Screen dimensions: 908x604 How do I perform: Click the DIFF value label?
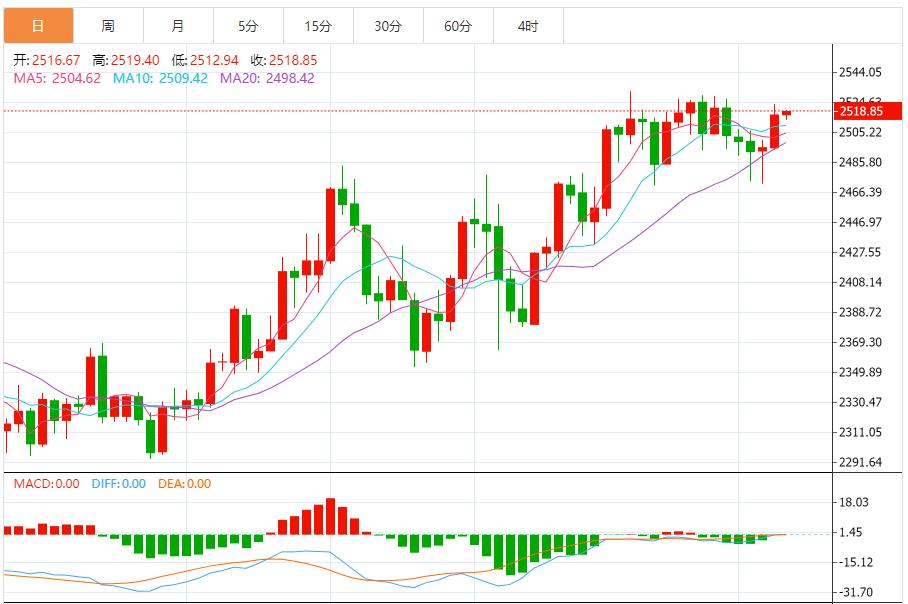tap(118, 484)
